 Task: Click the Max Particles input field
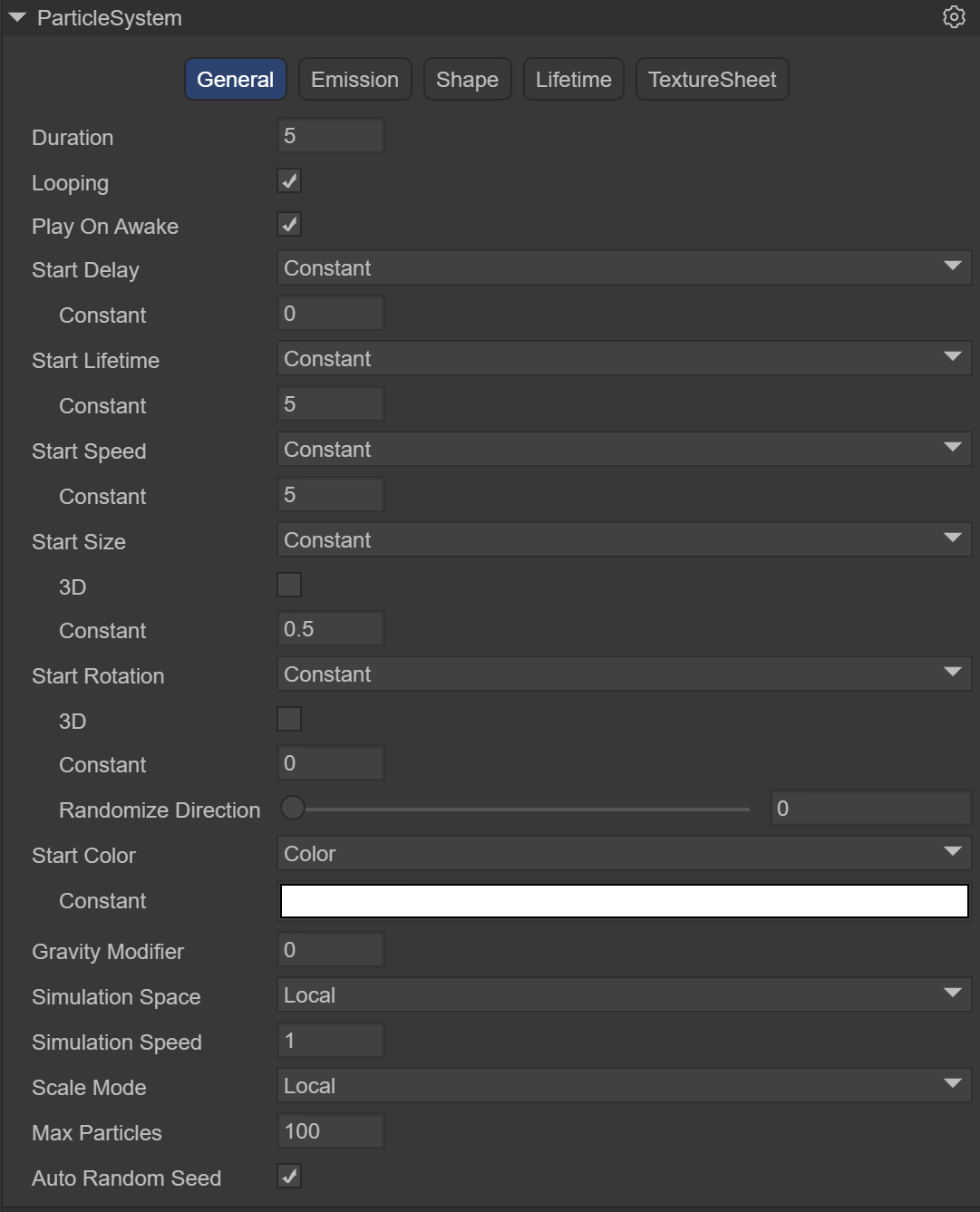pos(330,1131)
